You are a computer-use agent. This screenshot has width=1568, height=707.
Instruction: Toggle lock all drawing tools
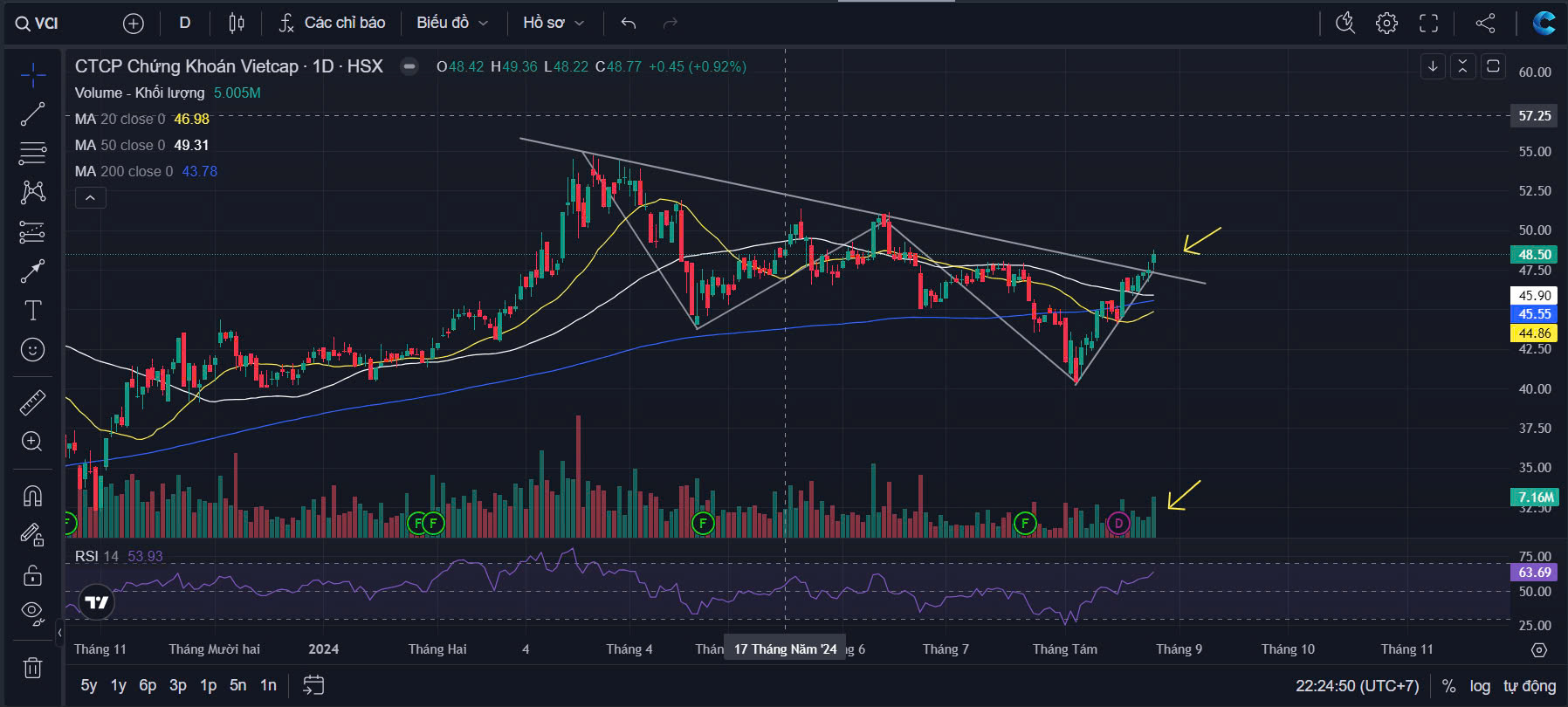pyautogui.click(x=32, y=575)
